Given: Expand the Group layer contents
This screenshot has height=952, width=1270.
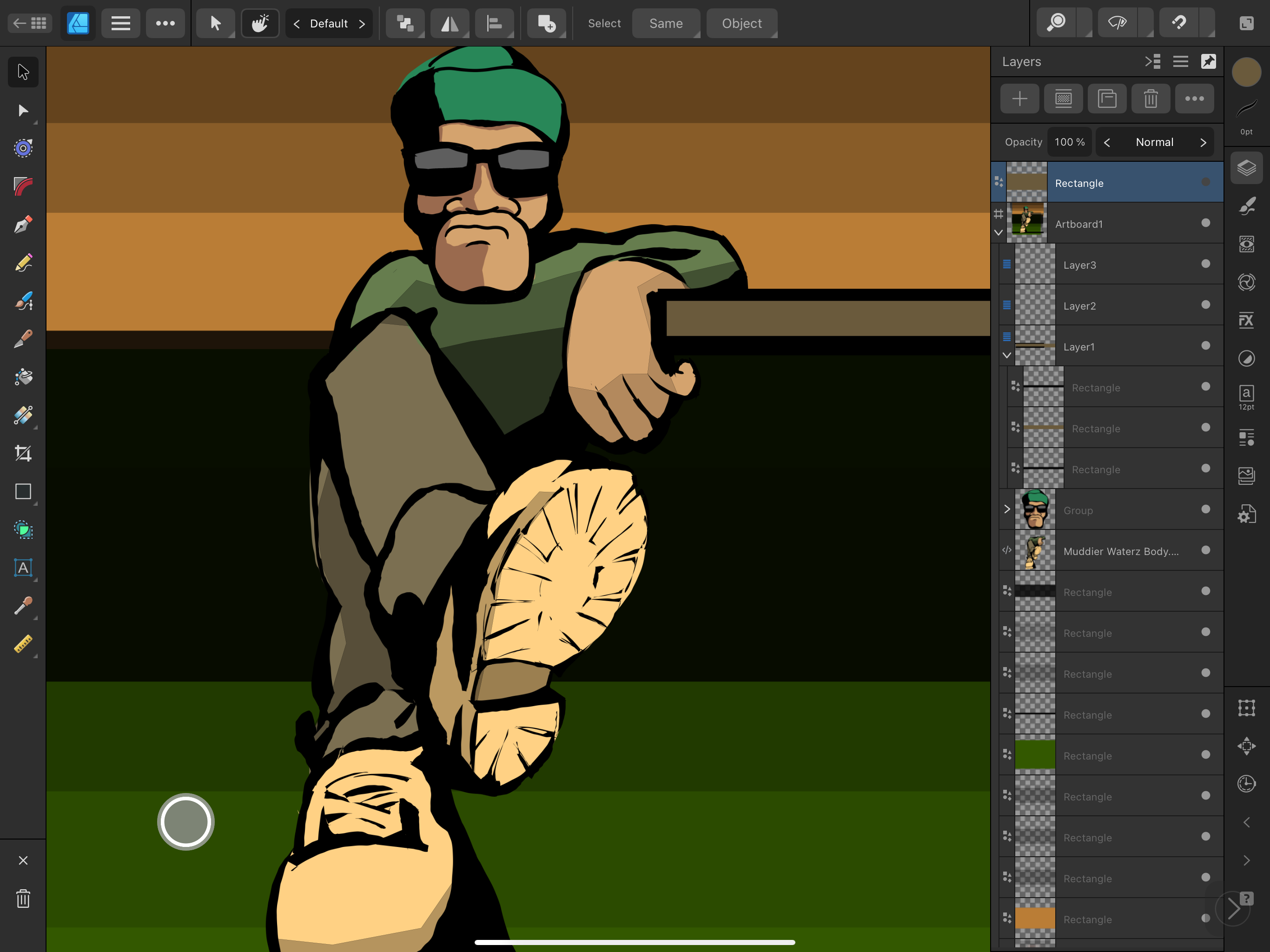Looking at the screenshot, I should pyautogui.click(x=1006, y=509).
